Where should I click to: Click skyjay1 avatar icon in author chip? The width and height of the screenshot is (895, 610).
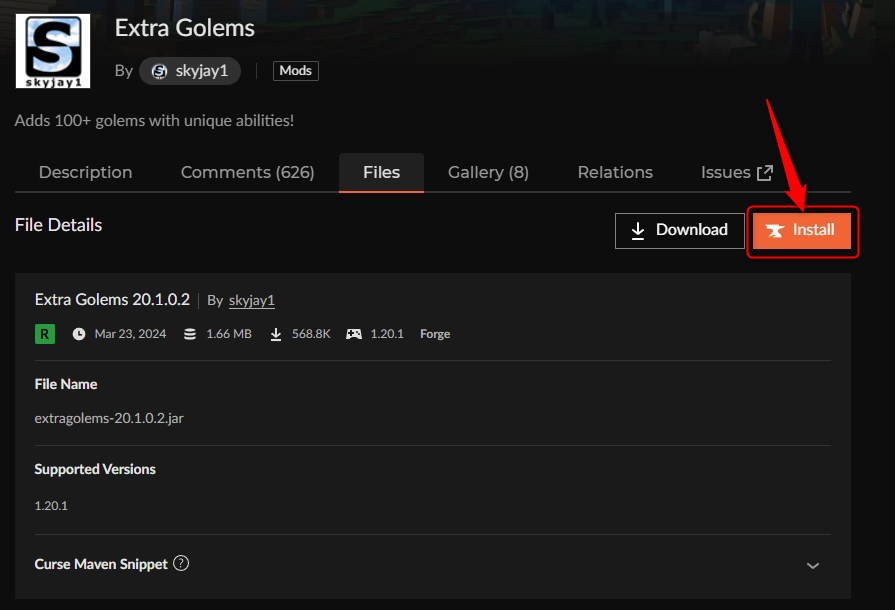pyautogui.click(x=159, y=71)
